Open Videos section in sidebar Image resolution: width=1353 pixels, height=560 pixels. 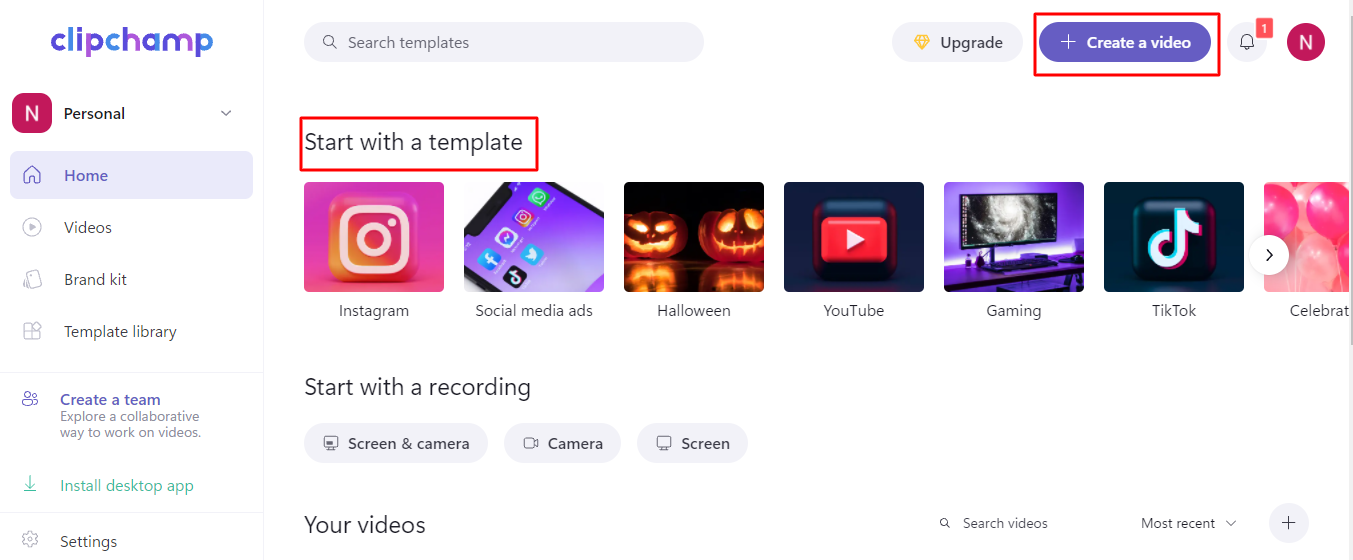tap(131, 227)
